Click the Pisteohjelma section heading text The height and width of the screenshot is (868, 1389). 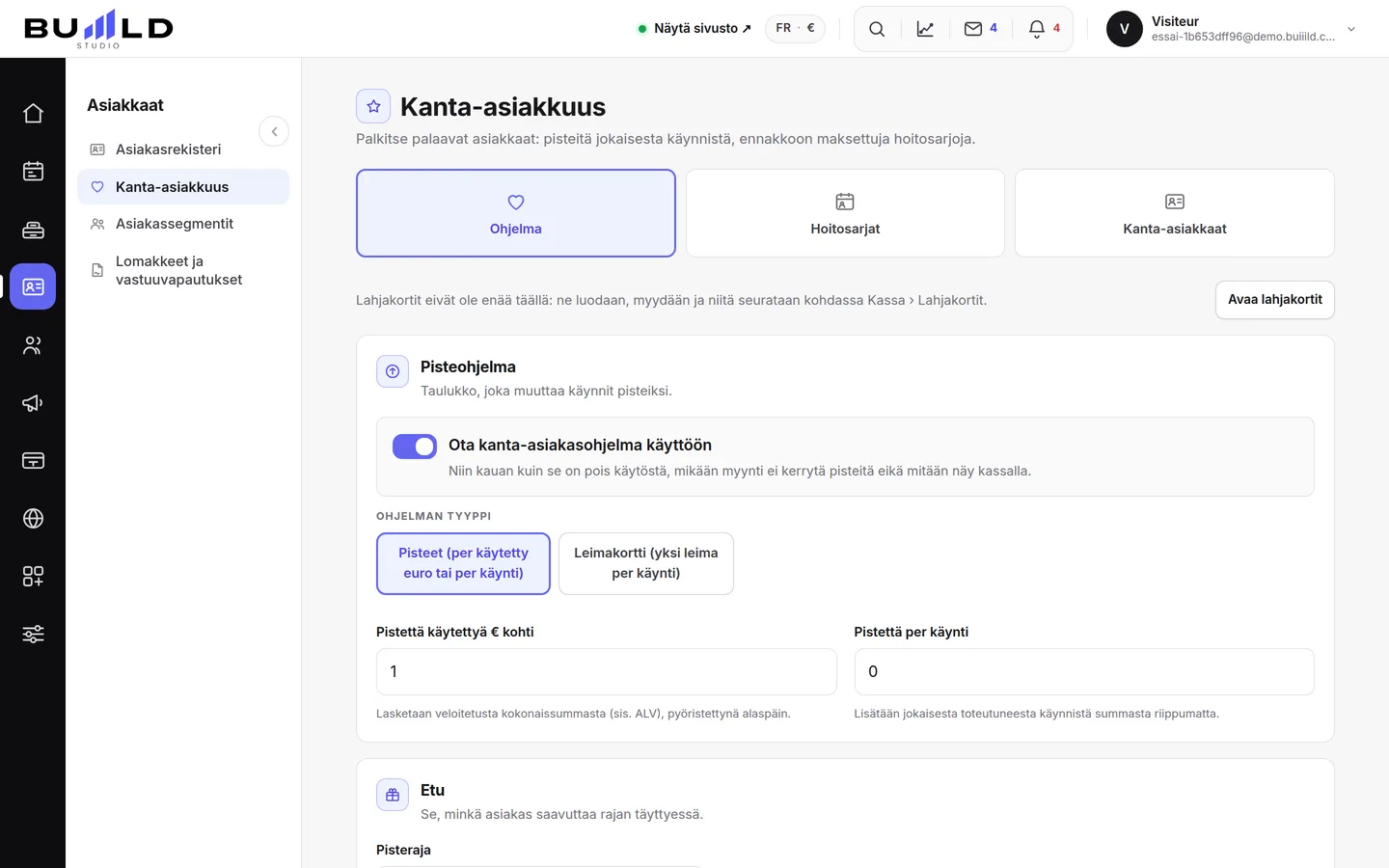[x=468, y=366]
